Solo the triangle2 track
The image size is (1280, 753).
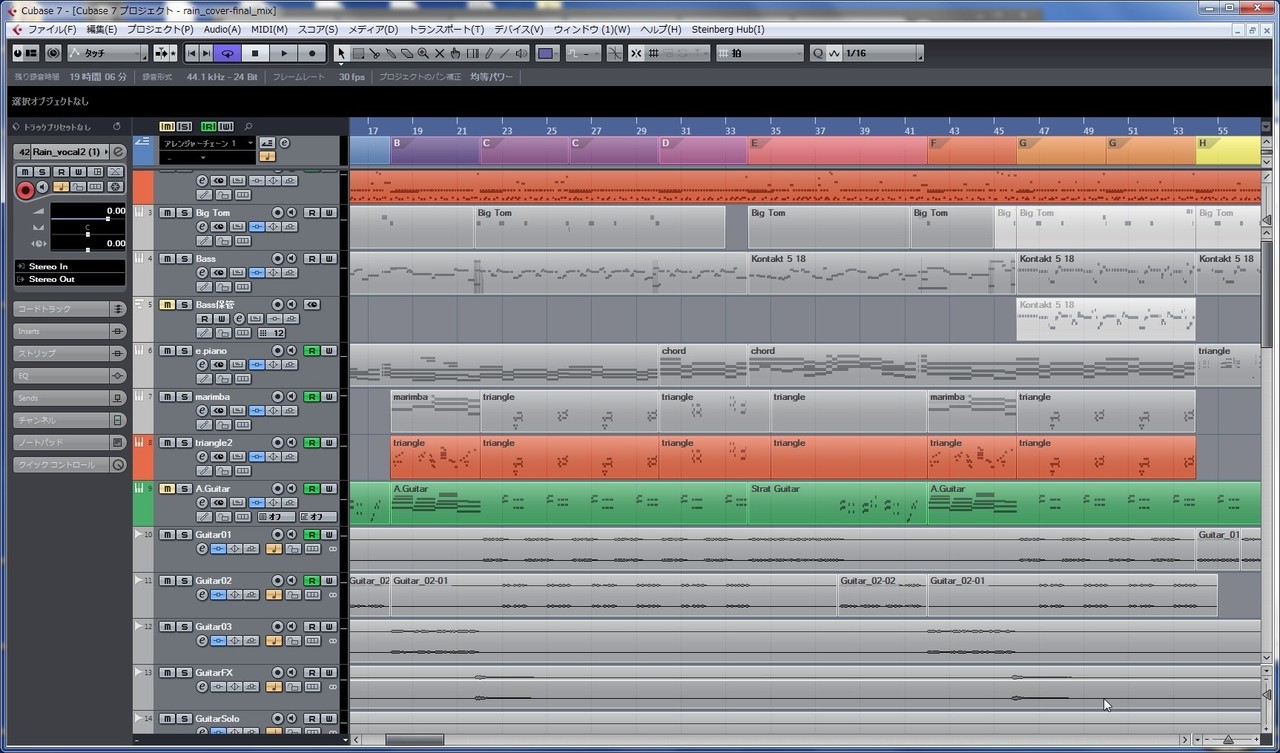coord(184,443)
